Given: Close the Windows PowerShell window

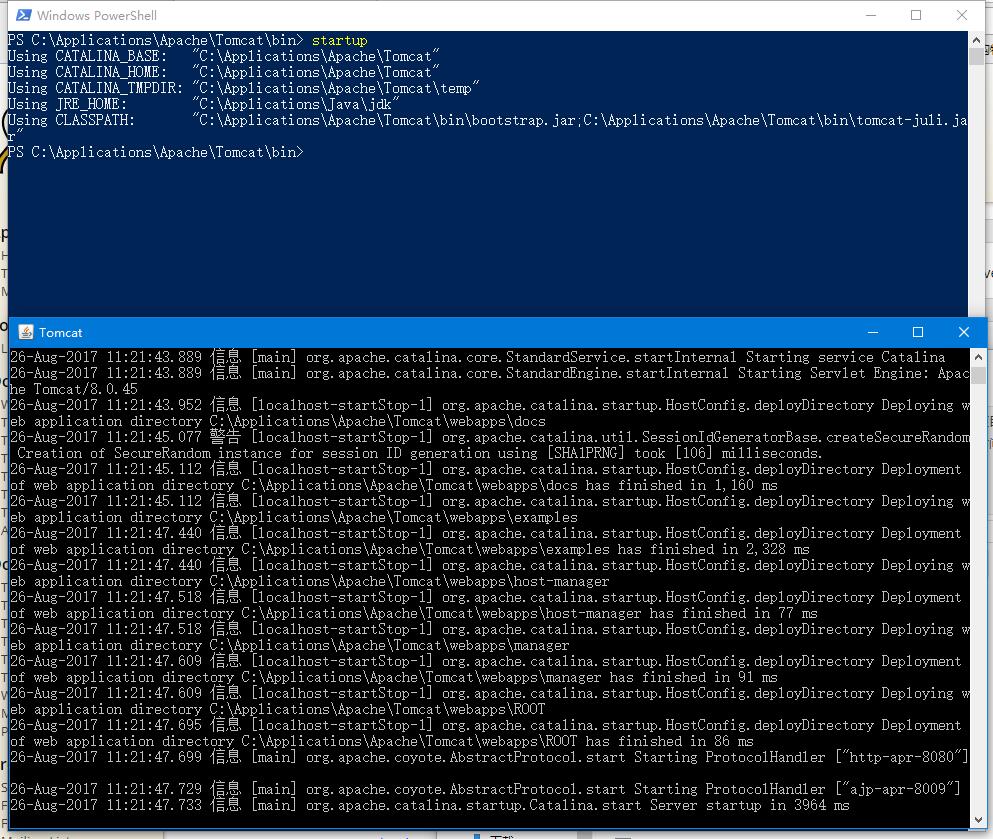Looking at the screenshot, I should point(961,15).
